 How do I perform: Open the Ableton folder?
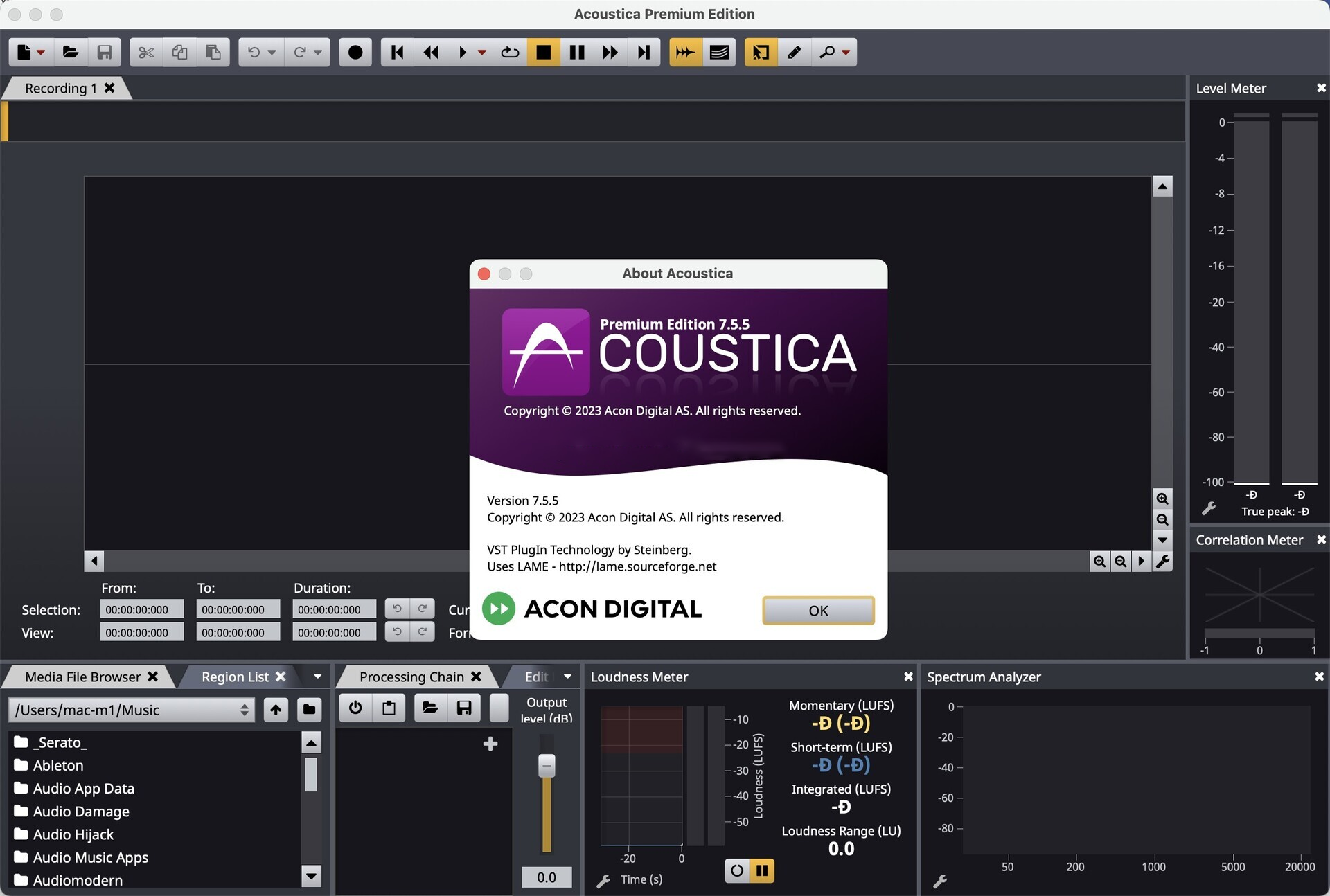(x=58, y=765)
